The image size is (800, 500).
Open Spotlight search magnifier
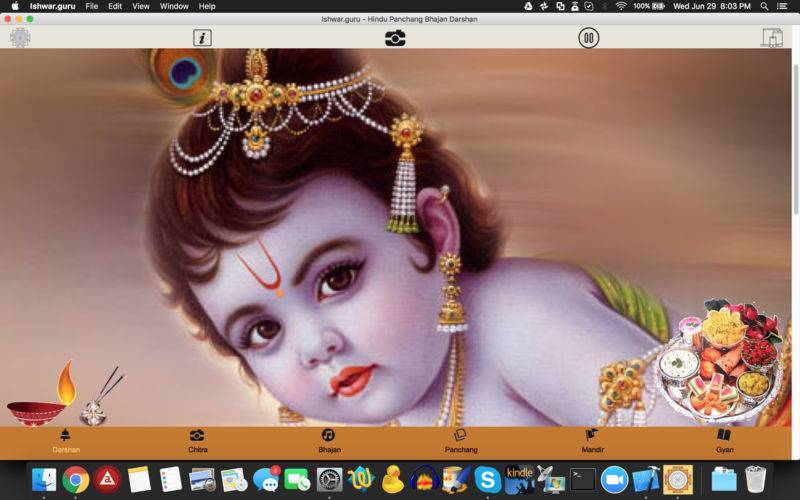pos(764,6)
